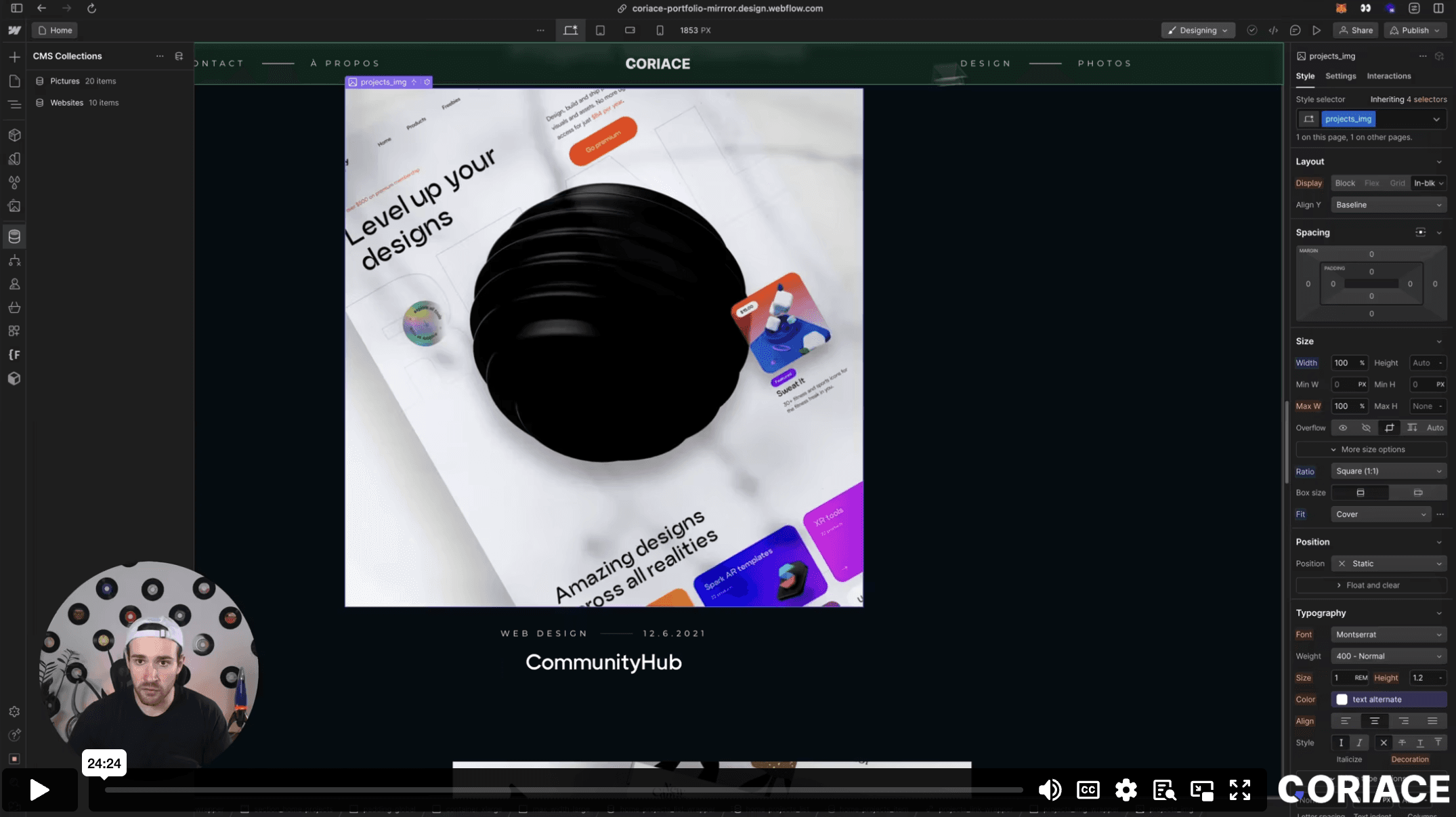The width and height of the screenshot is (1456, 817).
Task: Click the code export icon
Action: coord(1273,30)
